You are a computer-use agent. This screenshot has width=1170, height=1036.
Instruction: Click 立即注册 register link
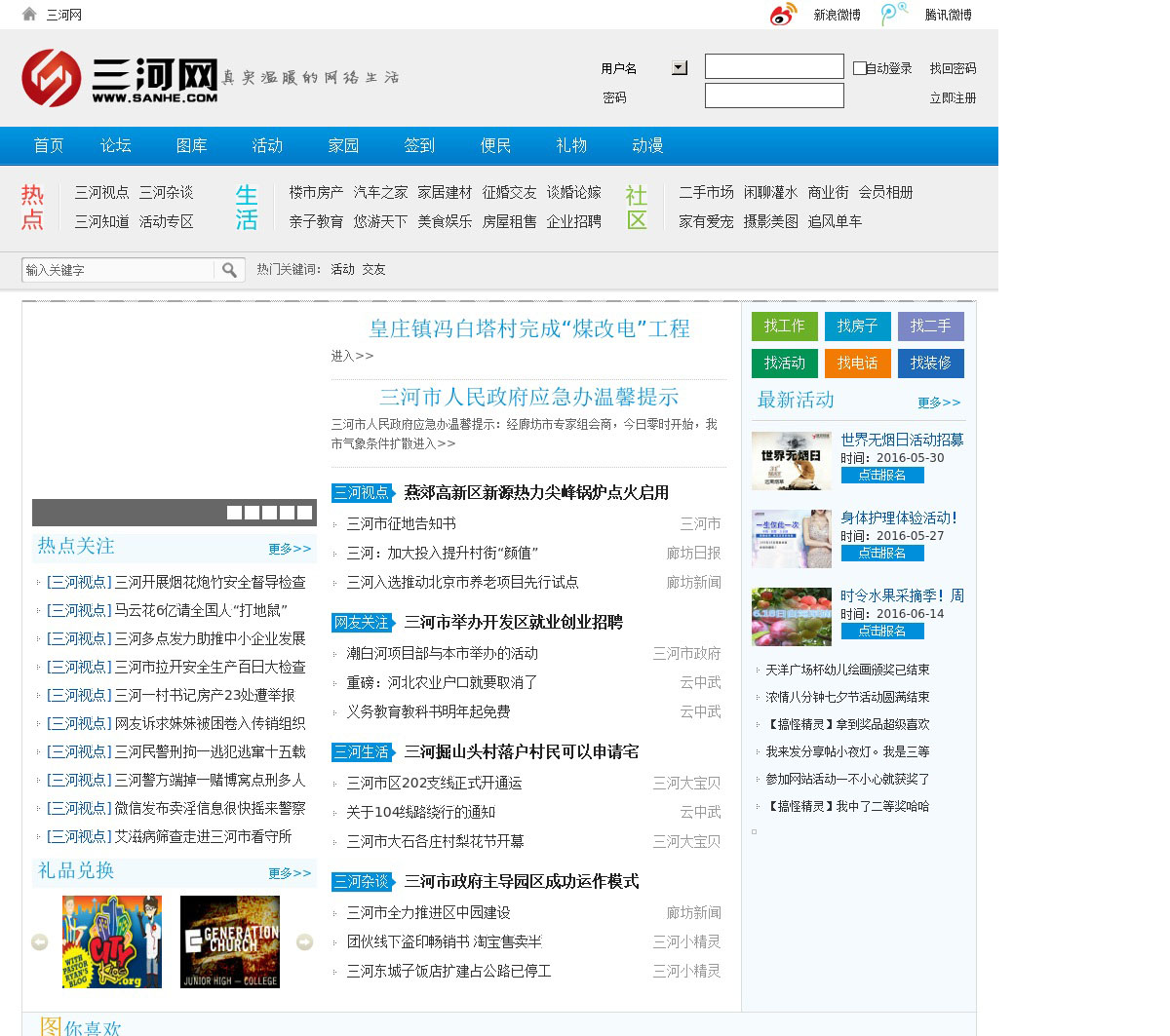(952, 97)
